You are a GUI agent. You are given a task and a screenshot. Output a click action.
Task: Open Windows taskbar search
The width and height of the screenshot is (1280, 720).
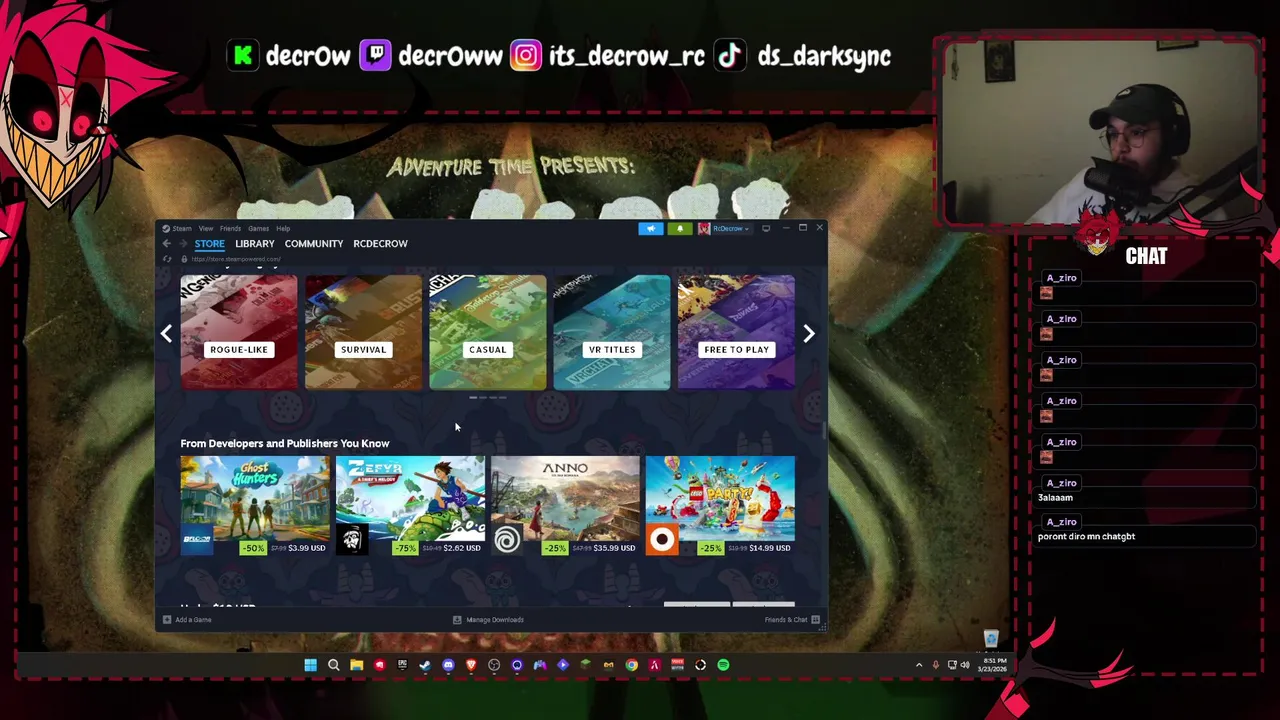pos(334,665)
